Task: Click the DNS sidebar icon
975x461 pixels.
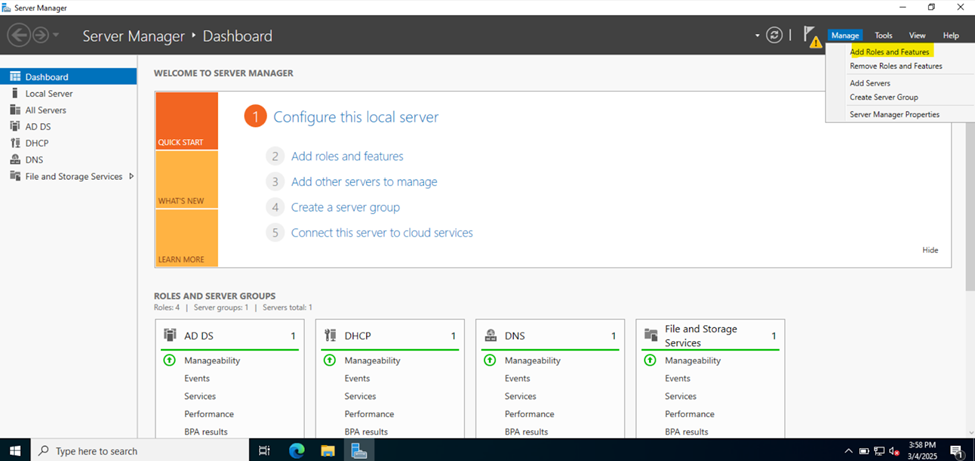Action: [x=16, y=160]
